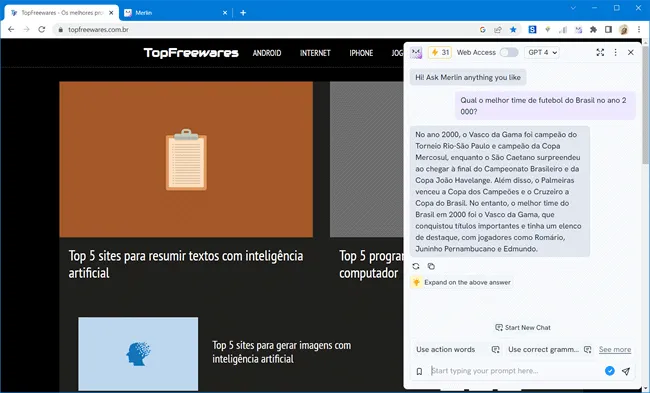Open the tab search chevron in the title bar

[573, 8]
